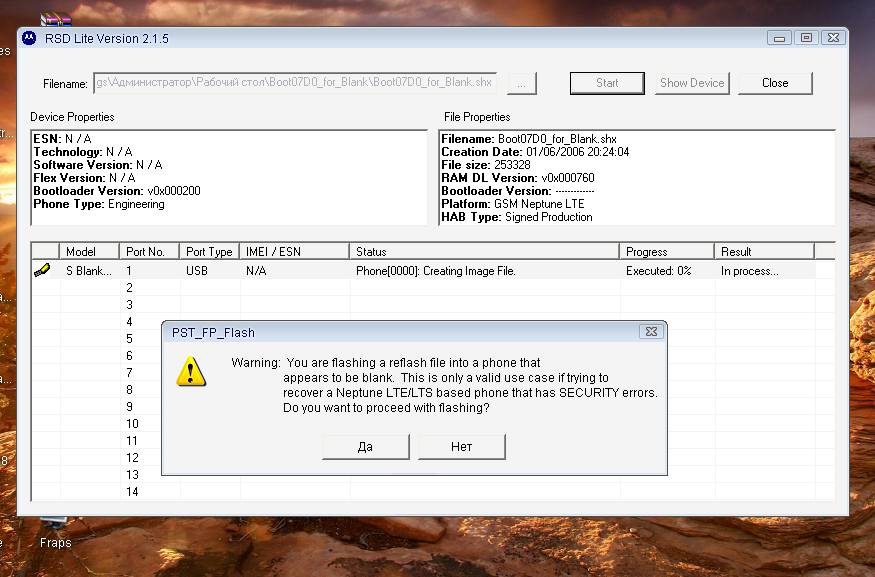Click the phone icon in the S Blank row
This screenshot has height=577, width=875.
[x=42, y=270]
